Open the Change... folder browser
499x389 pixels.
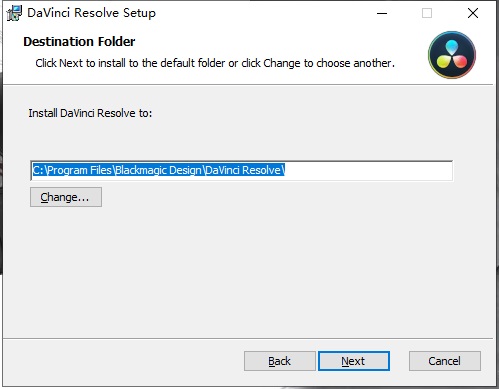click(66, 197)
